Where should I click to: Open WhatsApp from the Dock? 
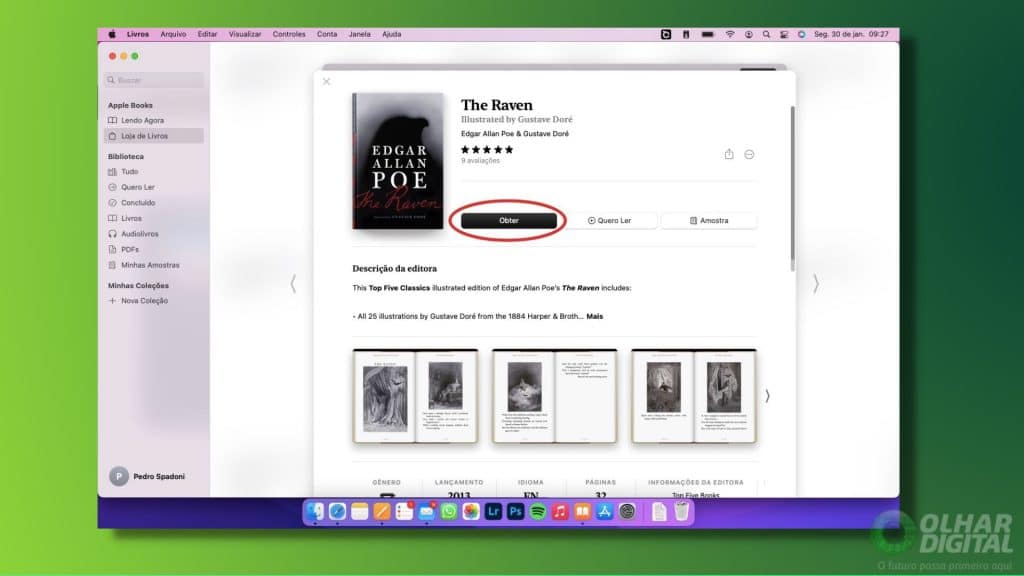point(449,512)
